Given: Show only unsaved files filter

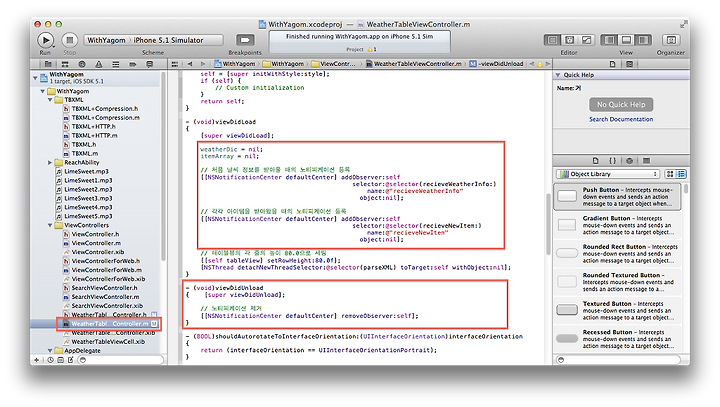Looking at the screenshot, I should (71, 360).
